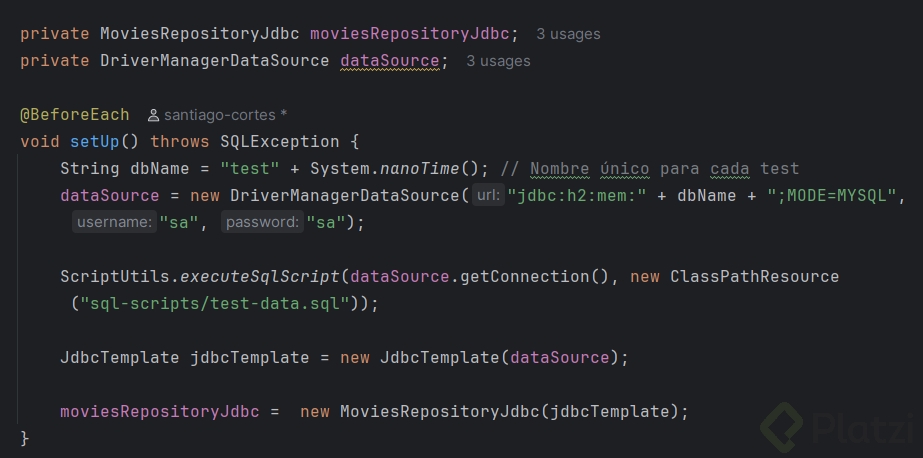Click the url: parameter inlay hint

pos(487,196)
